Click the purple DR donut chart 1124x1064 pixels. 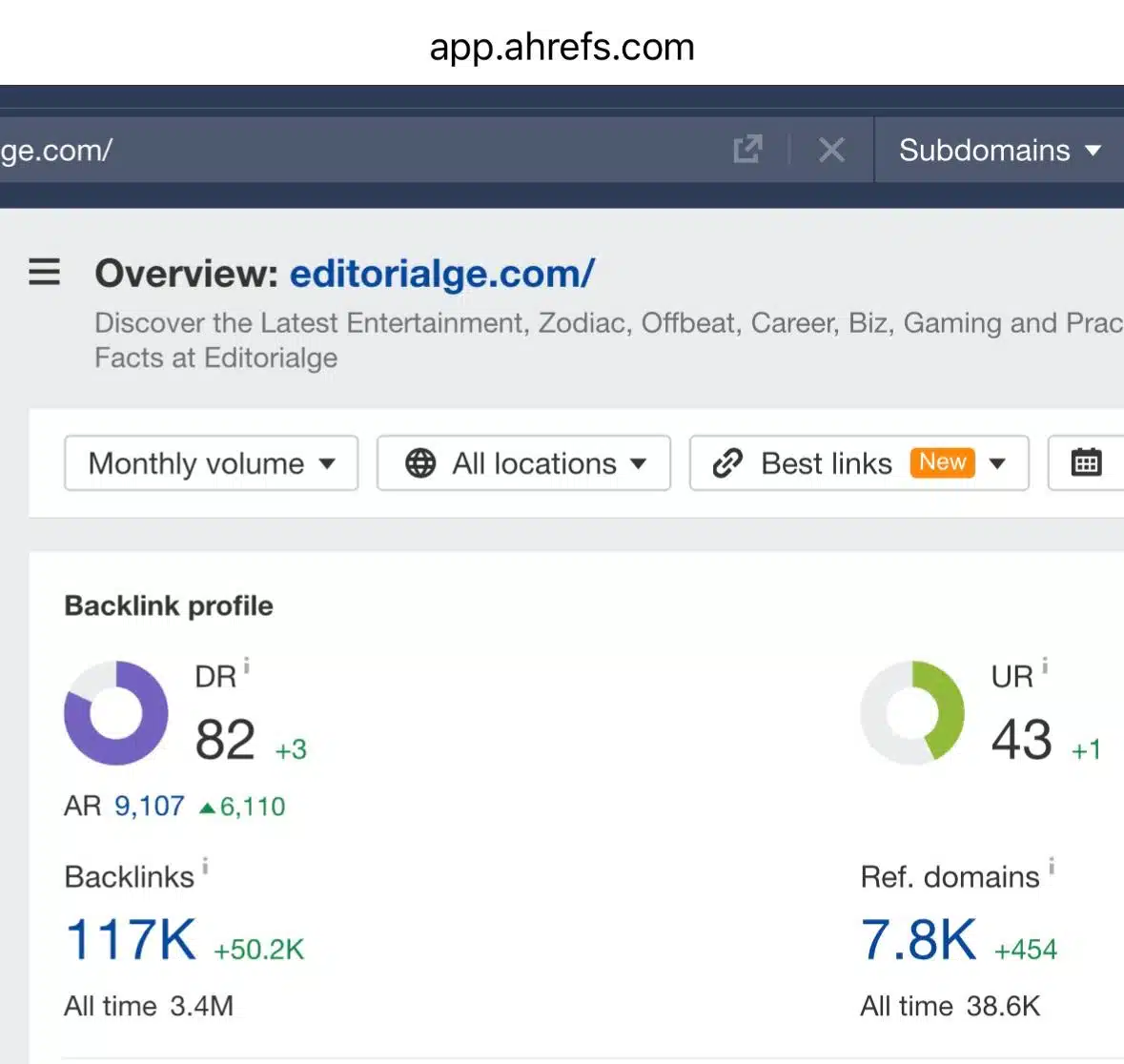[x=115, y=712]
